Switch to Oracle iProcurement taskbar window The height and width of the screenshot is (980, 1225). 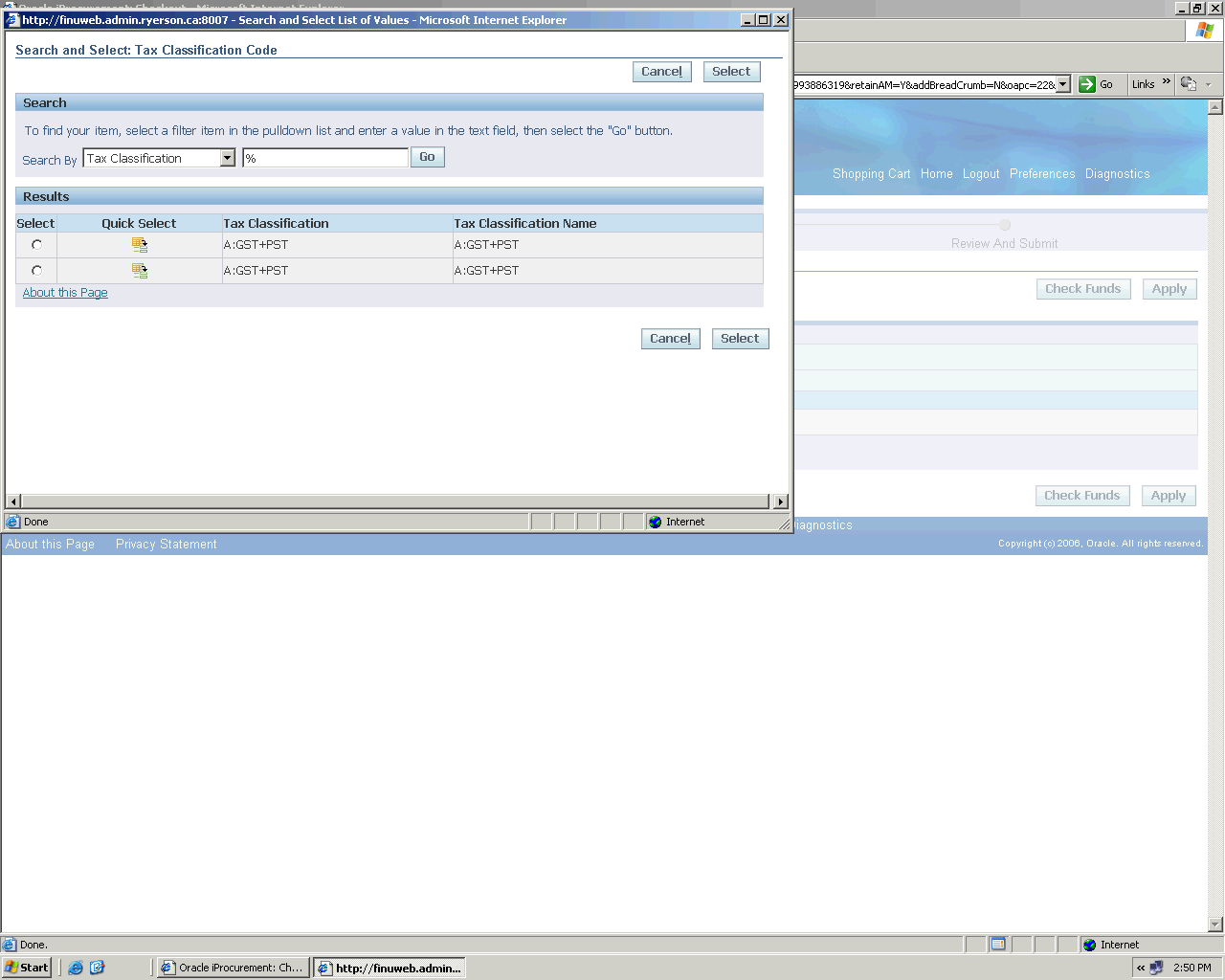pos(233,968)
